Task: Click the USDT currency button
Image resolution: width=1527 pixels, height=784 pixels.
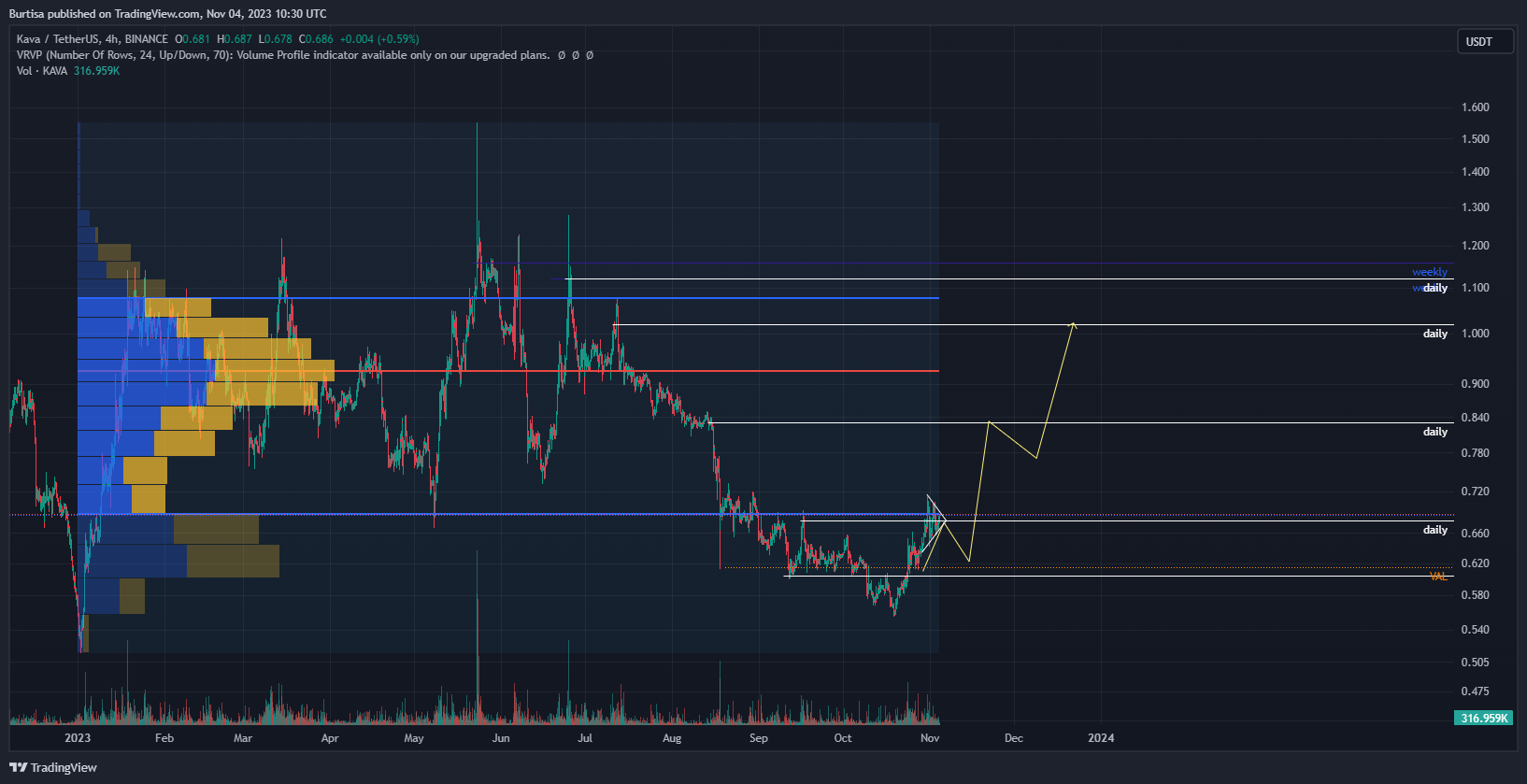Action: pos(1485,41)
